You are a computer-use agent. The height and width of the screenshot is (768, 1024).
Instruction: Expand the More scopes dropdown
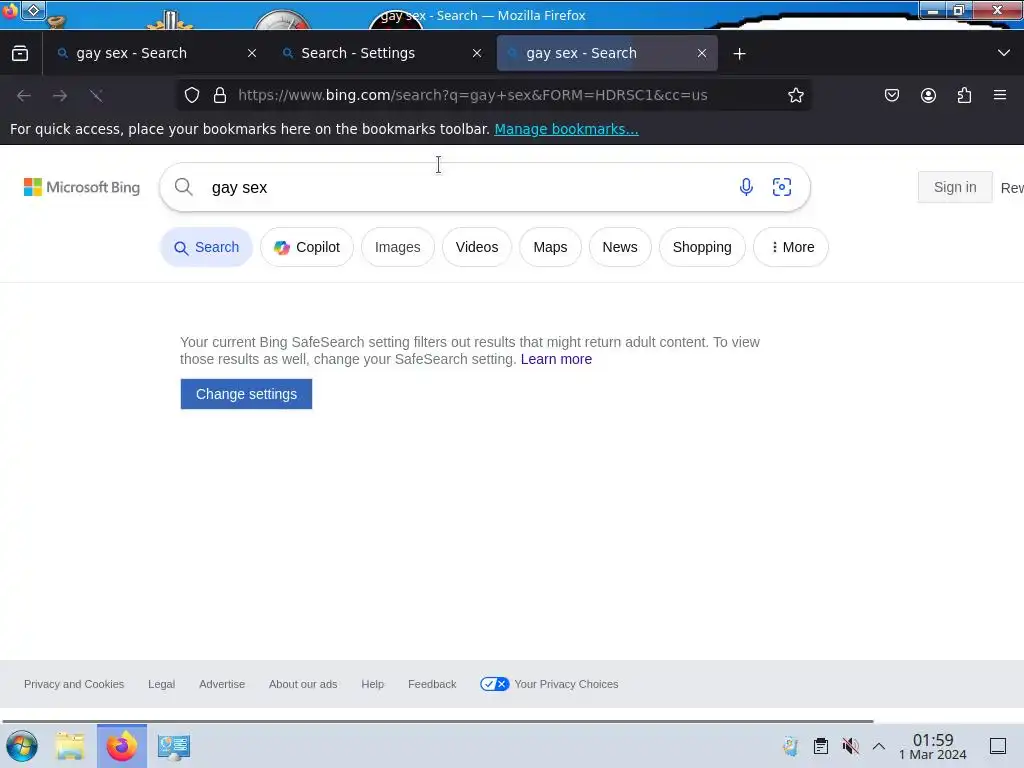pos(791,247)
